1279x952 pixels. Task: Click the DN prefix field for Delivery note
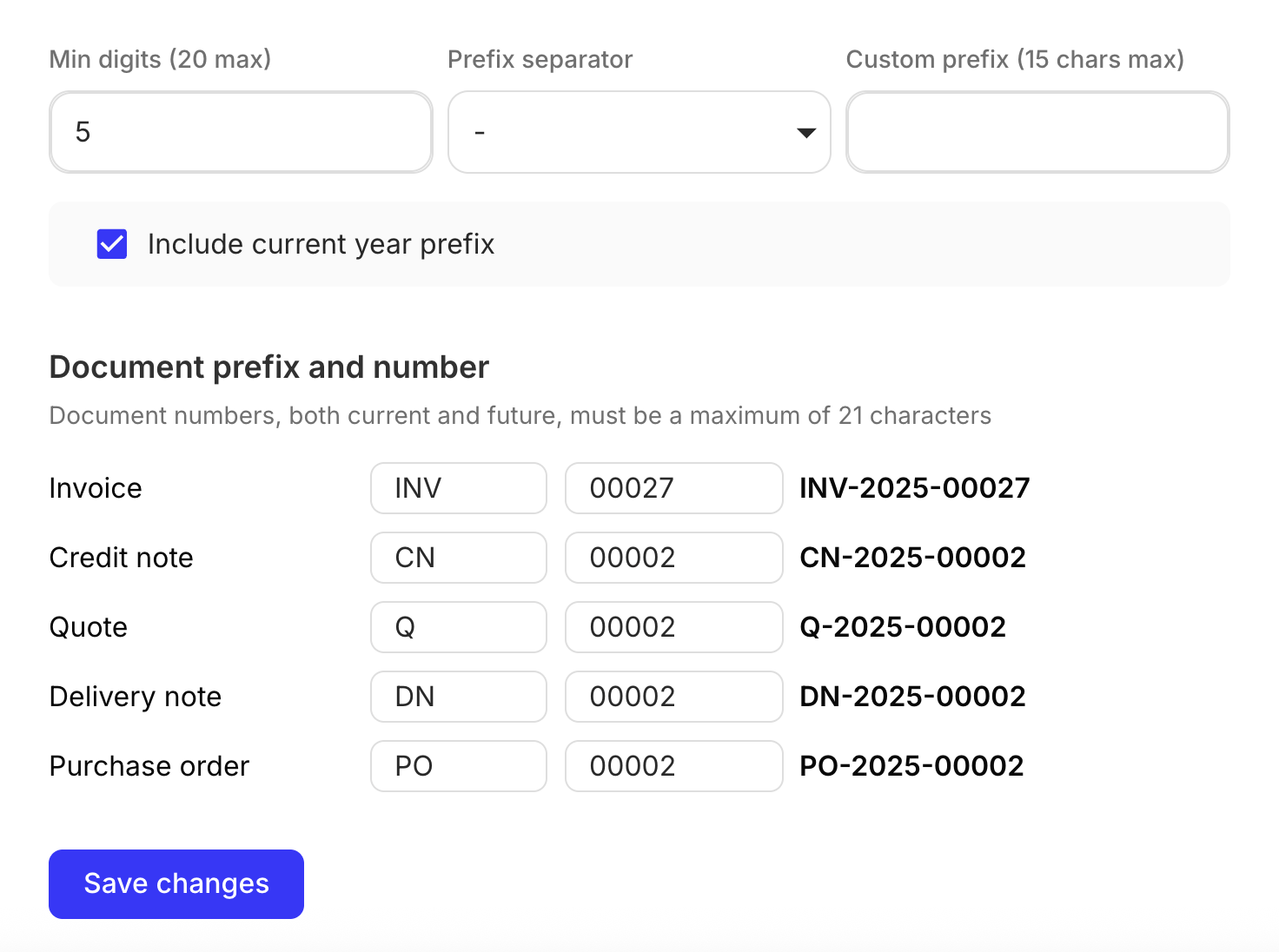pyautogui.click(x=458, y=697)
